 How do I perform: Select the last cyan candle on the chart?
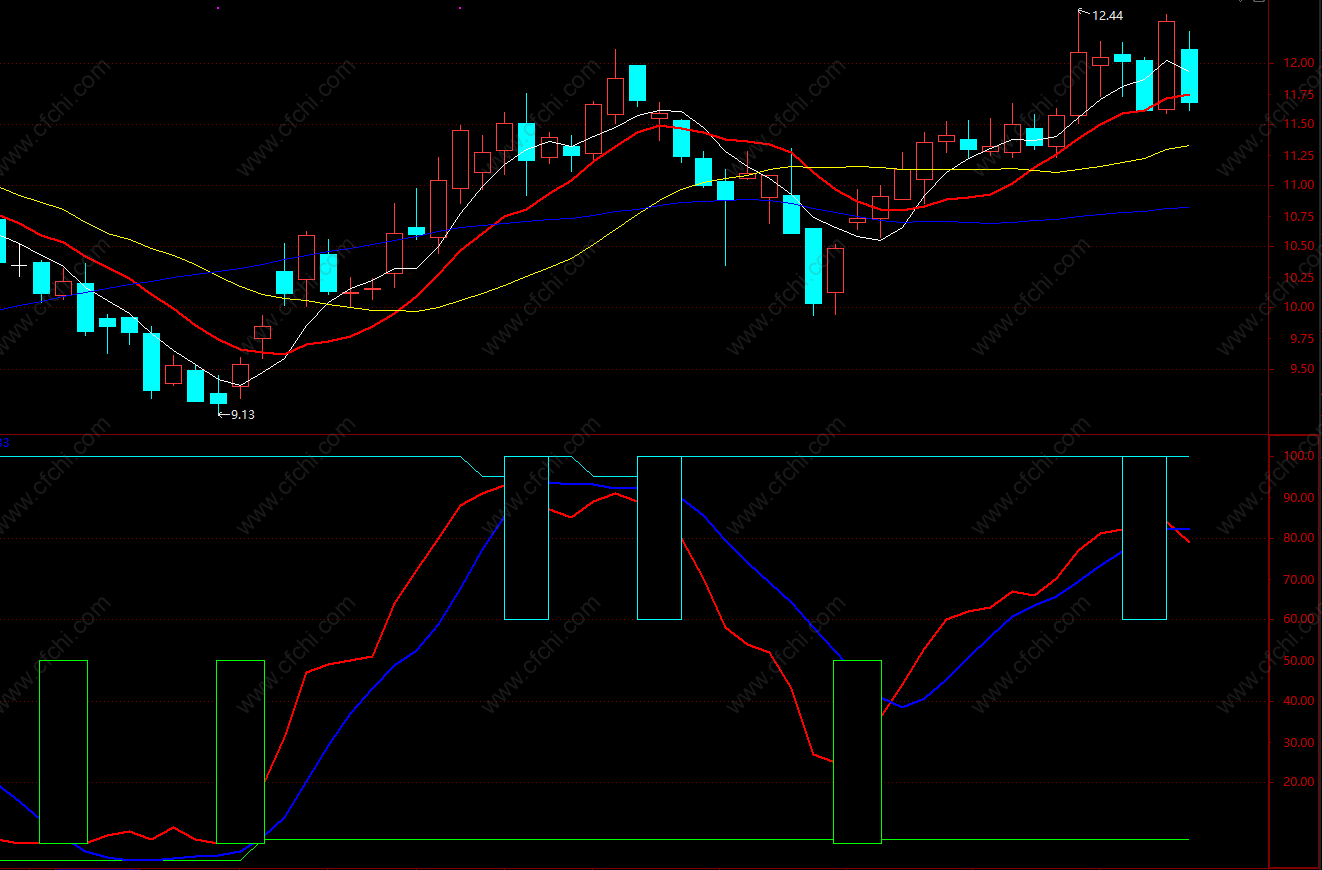pyautogui.click(x=1189, y=76)
